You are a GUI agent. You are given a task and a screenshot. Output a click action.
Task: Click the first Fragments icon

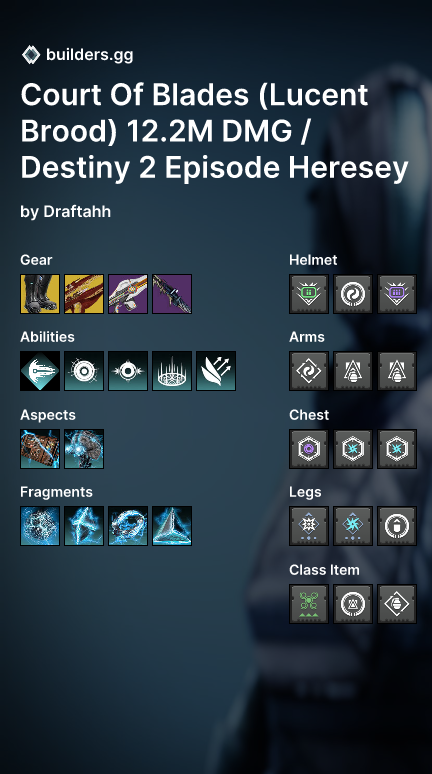[40, 526]
